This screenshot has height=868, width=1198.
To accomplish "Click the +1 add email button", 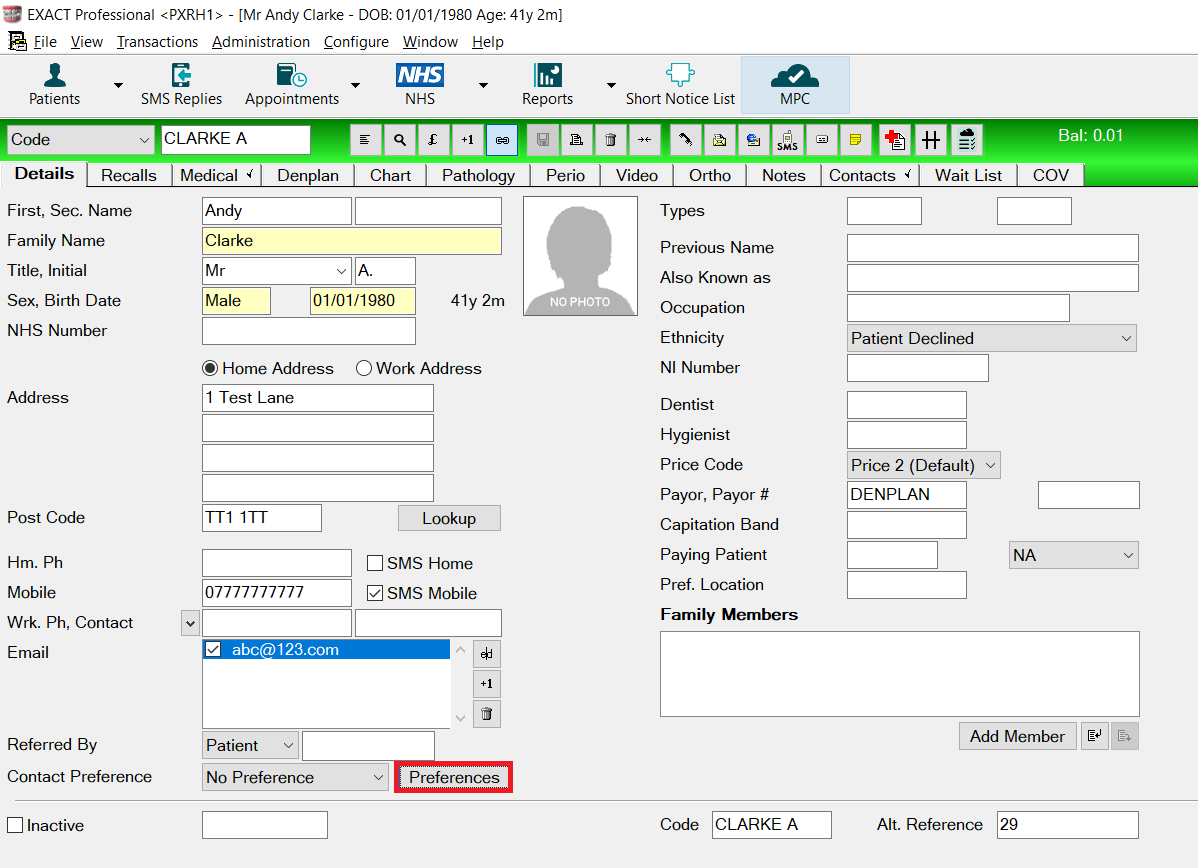I will 487,684.
